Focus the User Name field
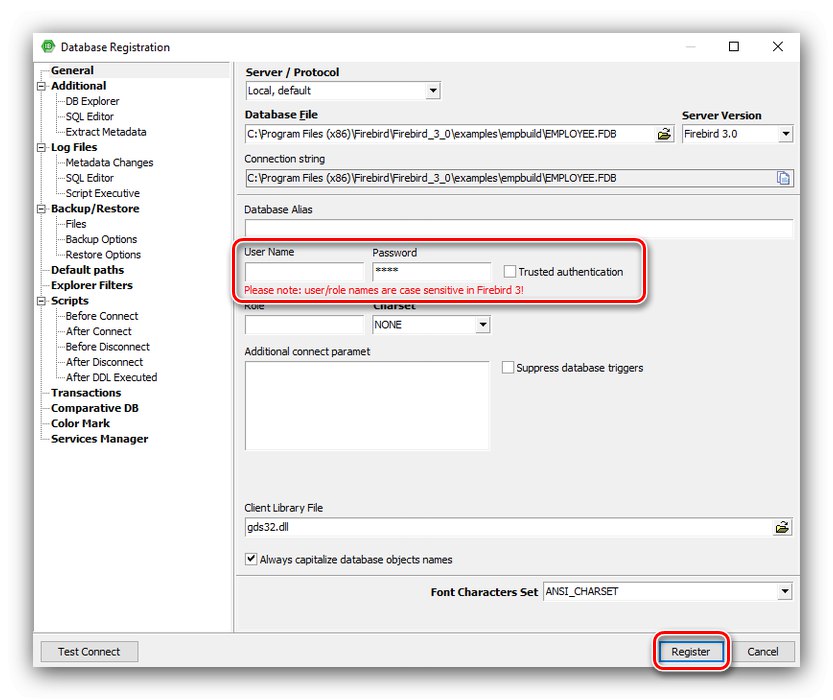 (x=304, y=271)
